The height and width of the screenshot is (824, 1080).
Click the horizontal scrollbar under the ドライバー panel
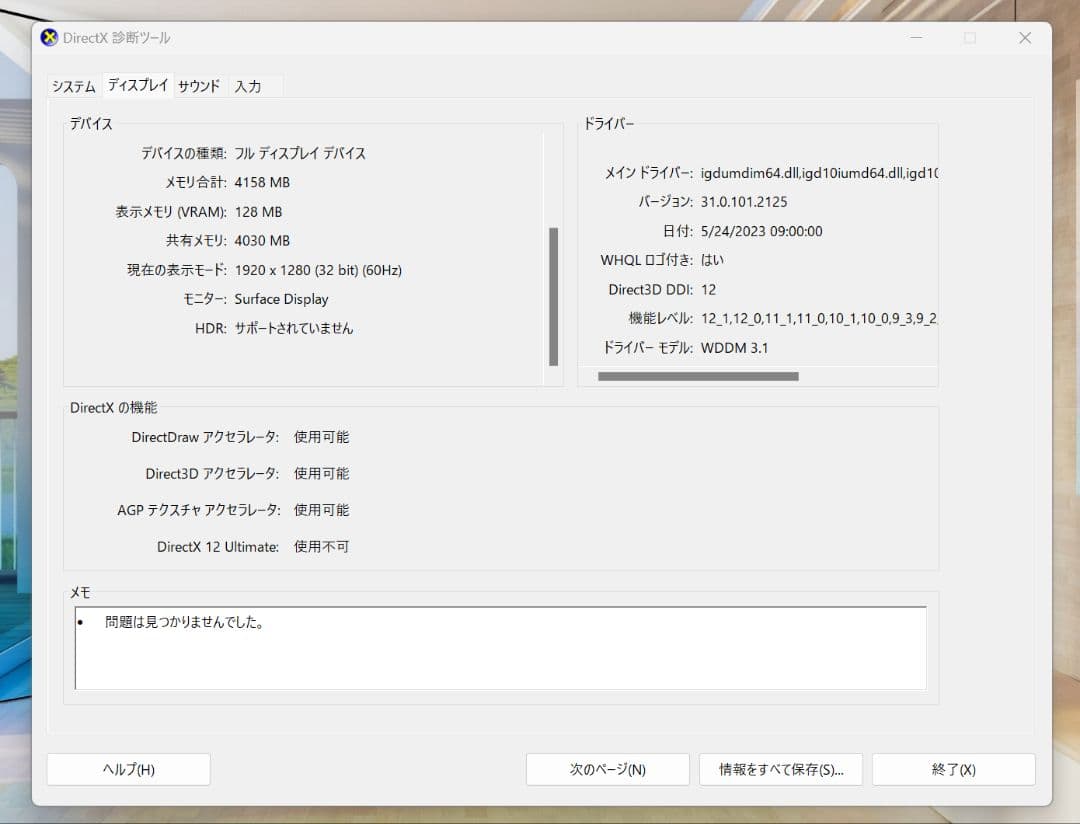point(698,376)
